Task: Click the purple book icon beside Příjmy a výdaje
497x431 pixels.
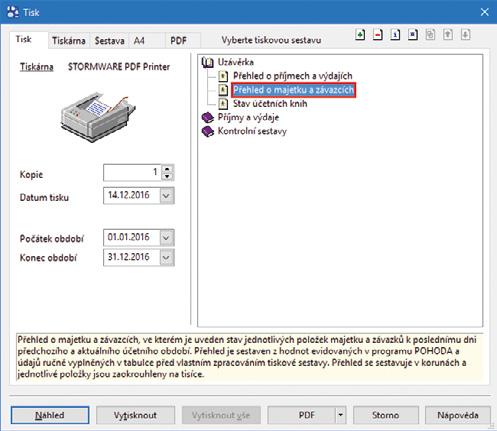Action: point(208,117)
